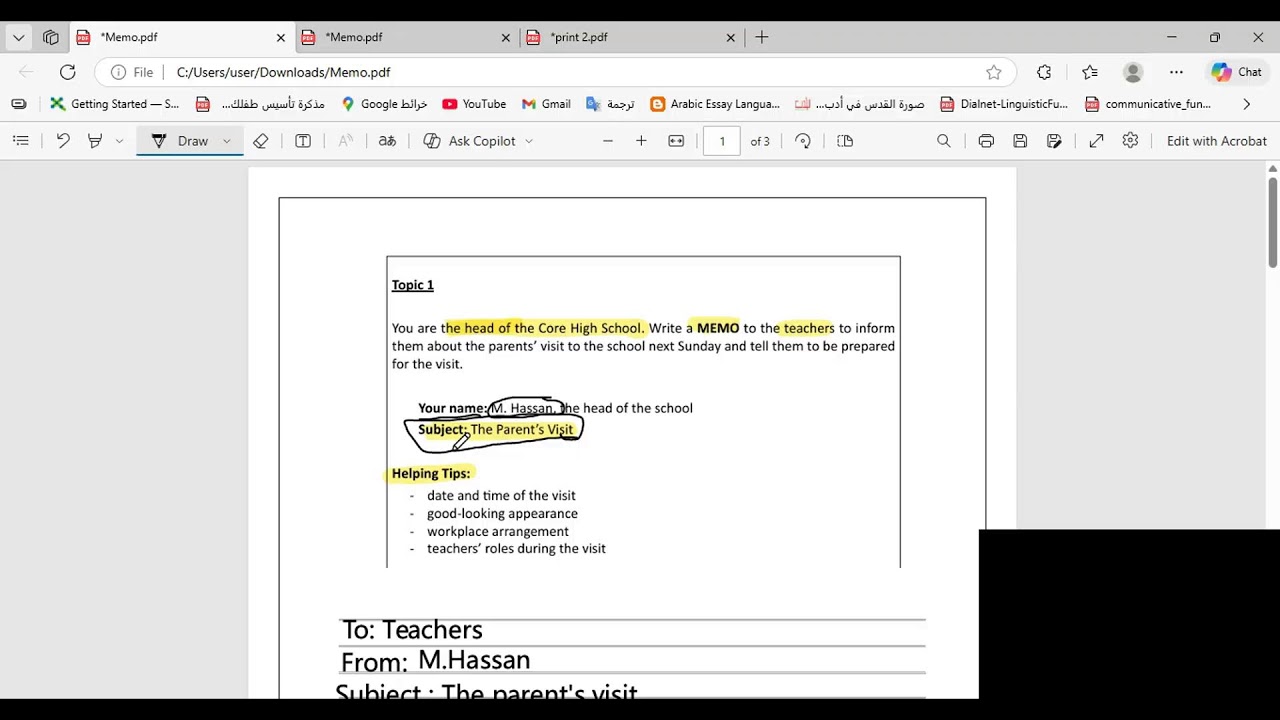Open the Google Maps bookmark
This screenshot has width=1280, height=720.
[x=384, y=104]
